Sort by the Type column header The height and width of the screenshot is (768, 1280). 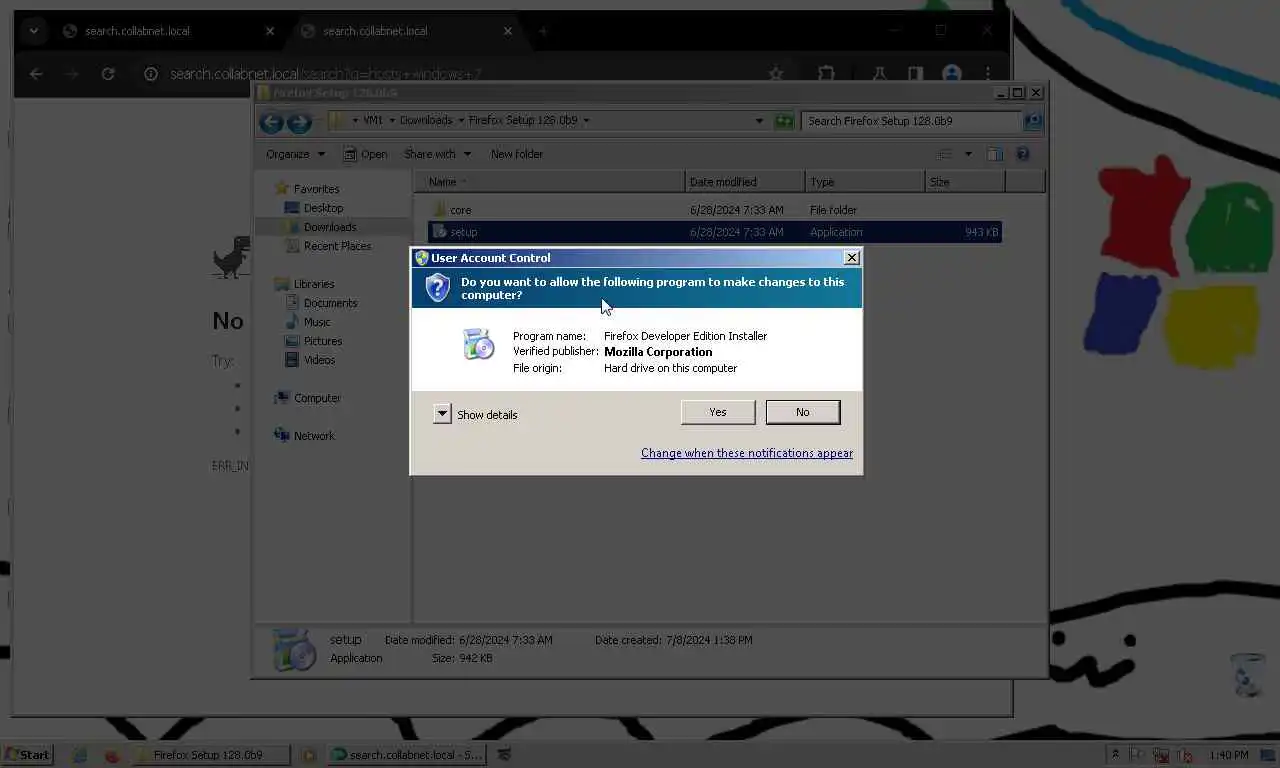865,182
